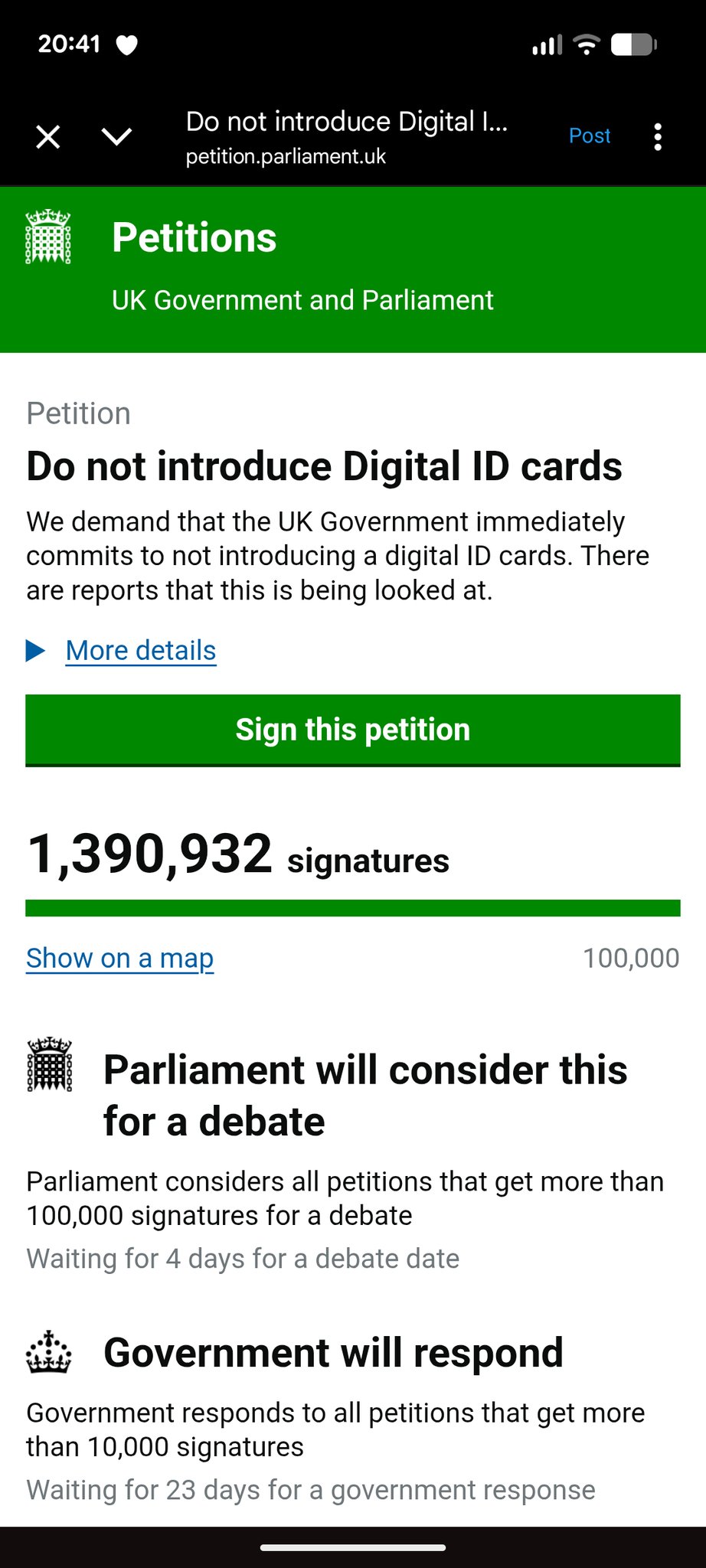
Task: Tap the battery indicator icon
Action: [x=633, y=45]
